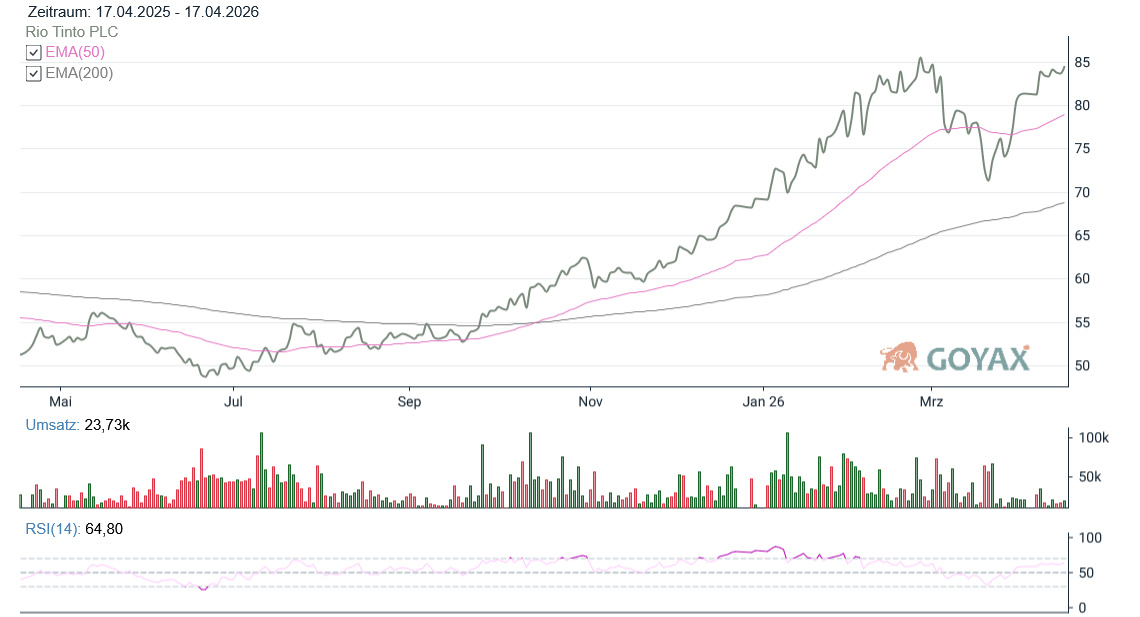Click the Jan 26 time axis label
The image size is (1140, 617).
coord(763,402)
